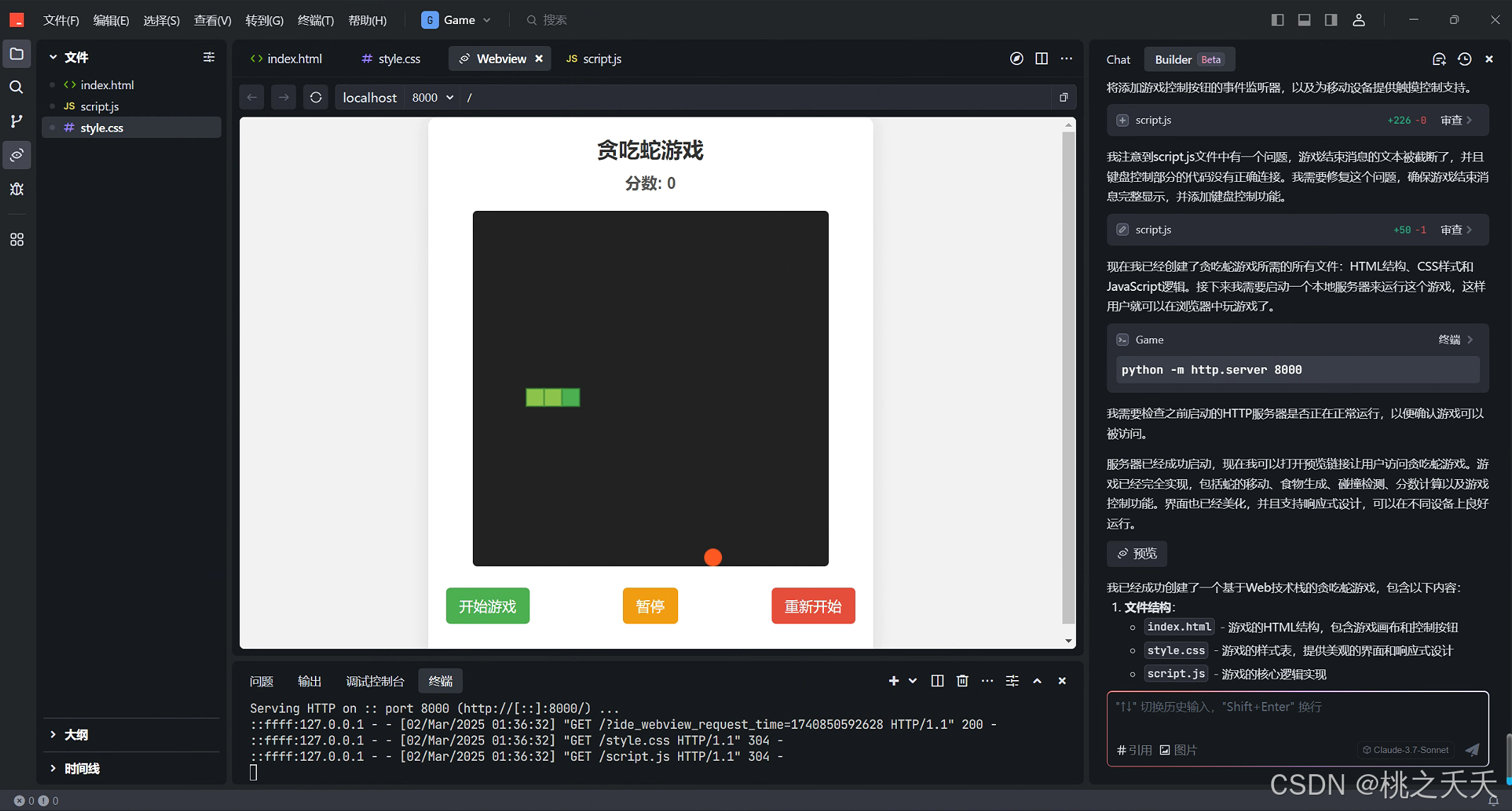Open the Debug view bug icon
The image size is (1512, 811).
click(16, 189)
